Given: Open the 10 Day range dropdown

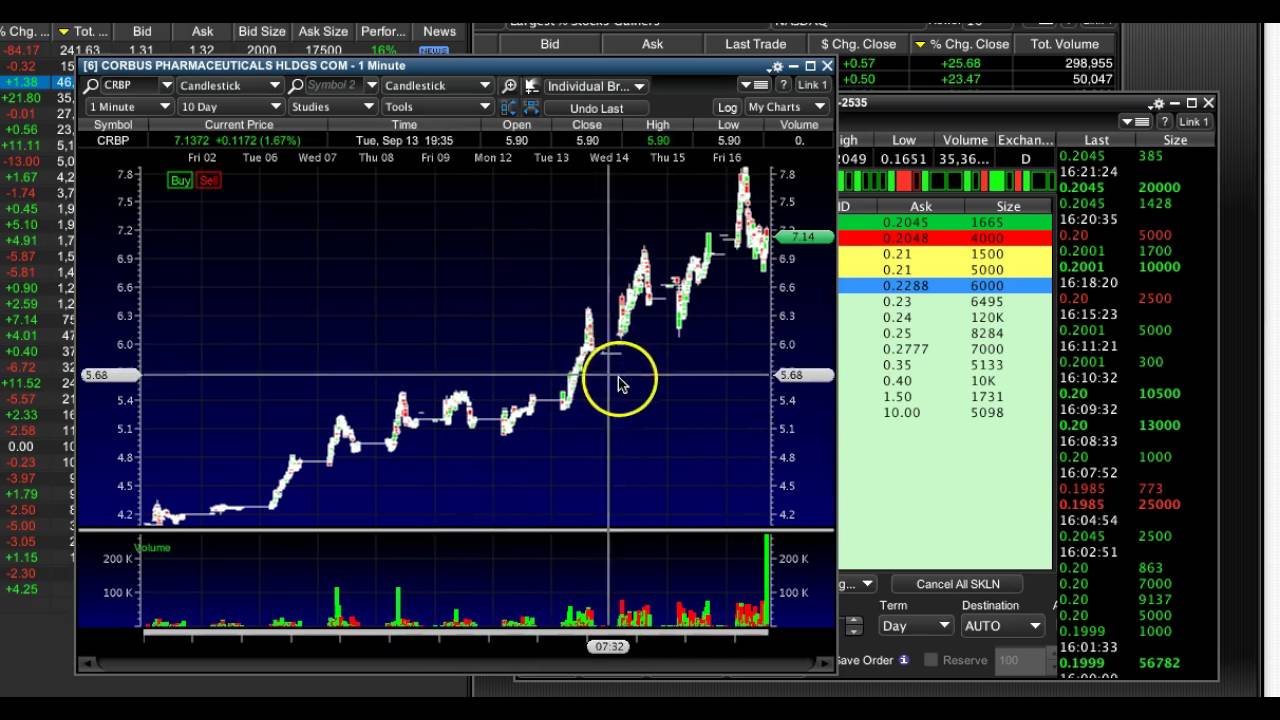Looking at the screenshot, I should pos(232,107).
